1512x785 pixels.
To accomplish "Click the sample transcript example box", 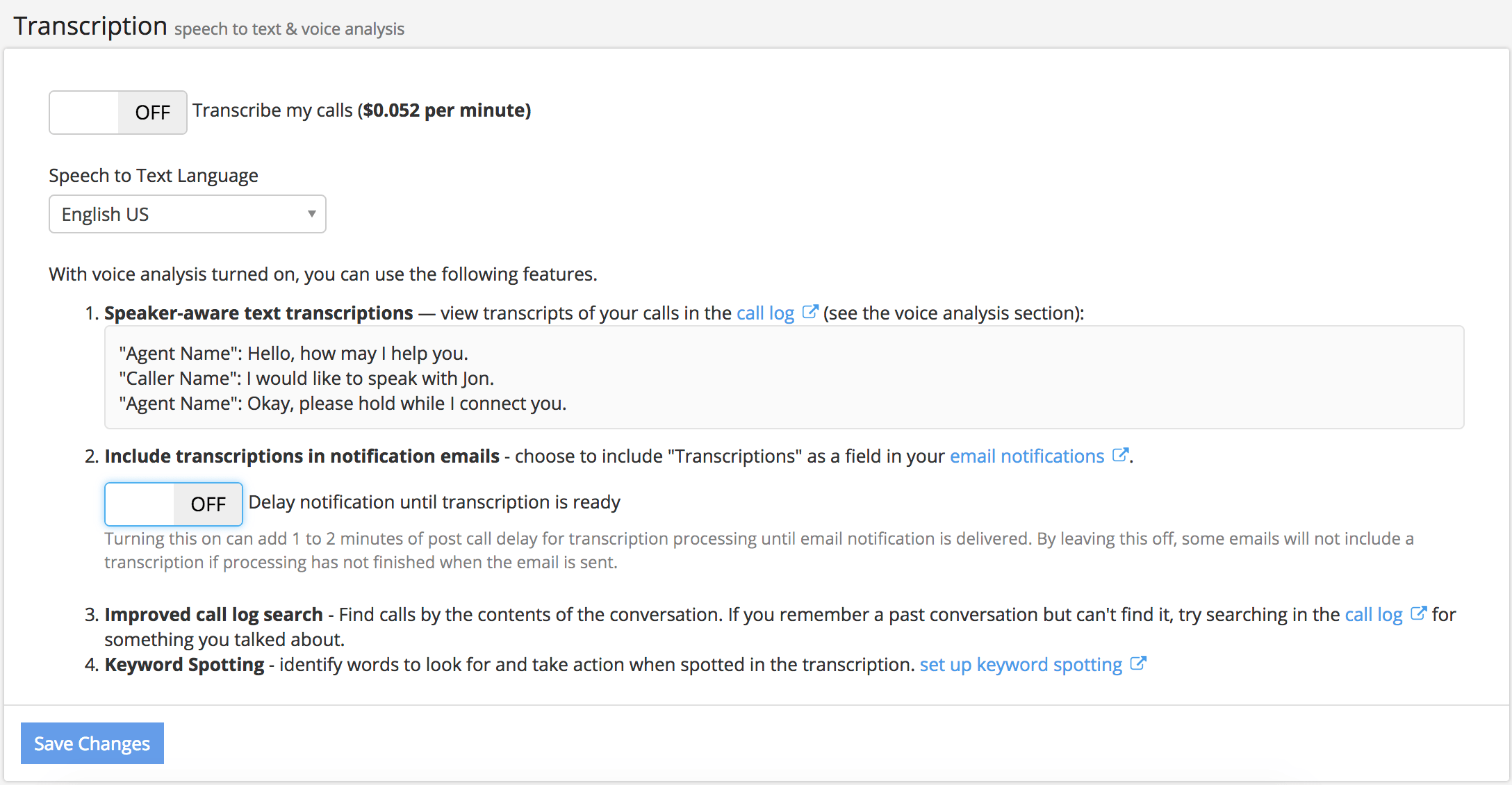I will point(784,378).
